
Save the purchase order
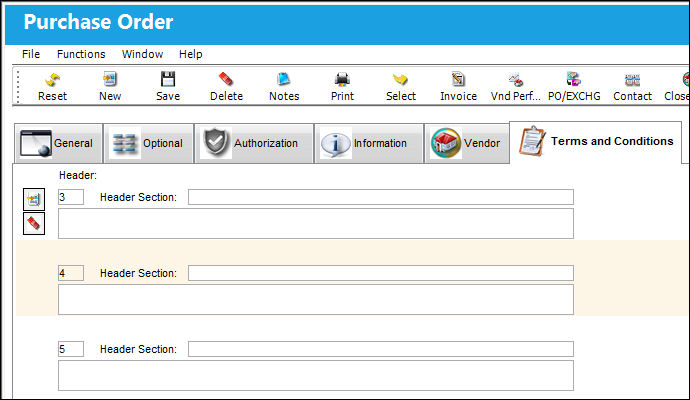click(168, 87)
